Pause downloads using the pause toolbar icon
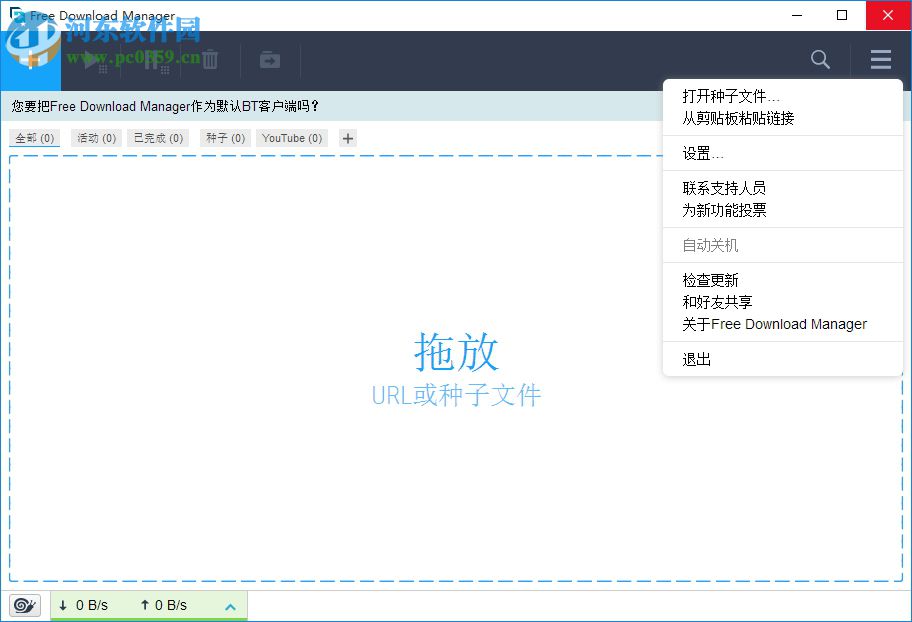 click(150, 60)
